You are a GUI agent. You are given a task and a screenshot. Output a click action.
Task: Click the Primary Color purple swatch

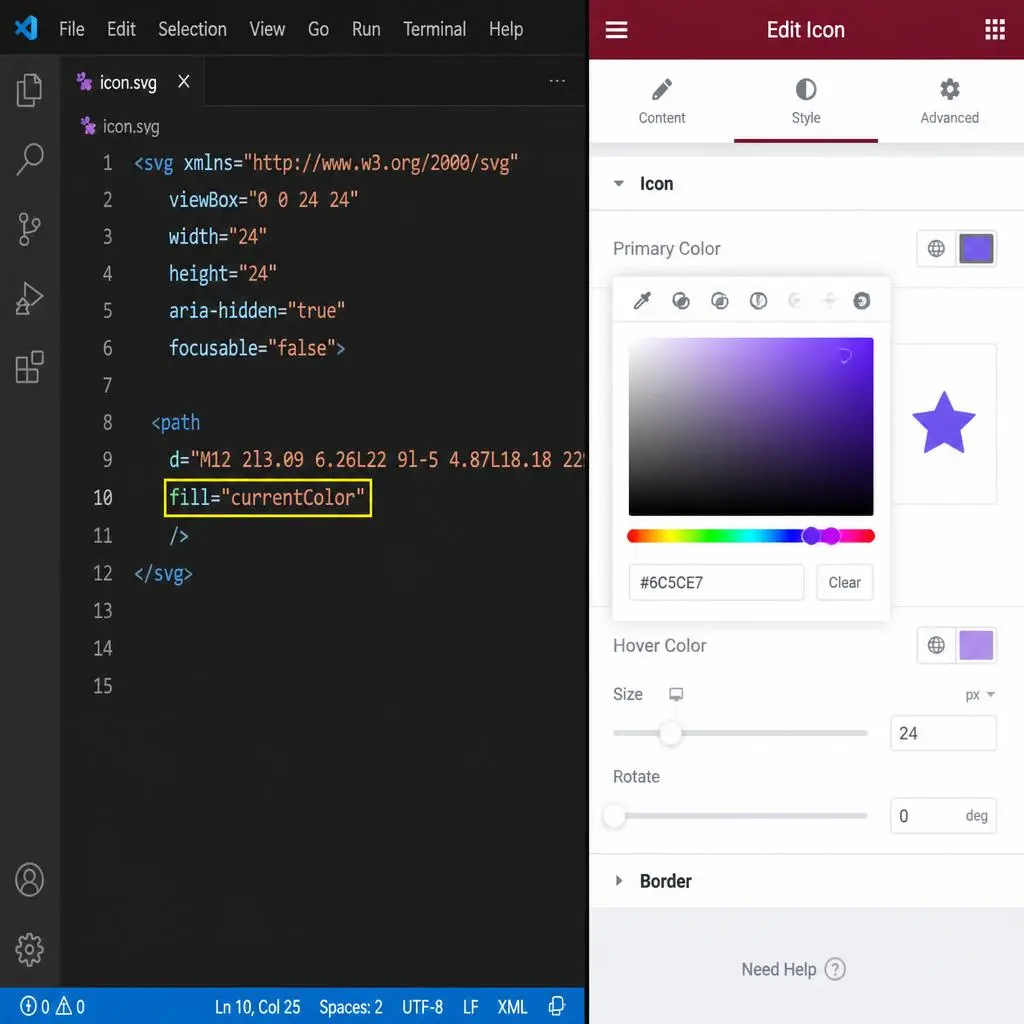(x=976, y=248)
